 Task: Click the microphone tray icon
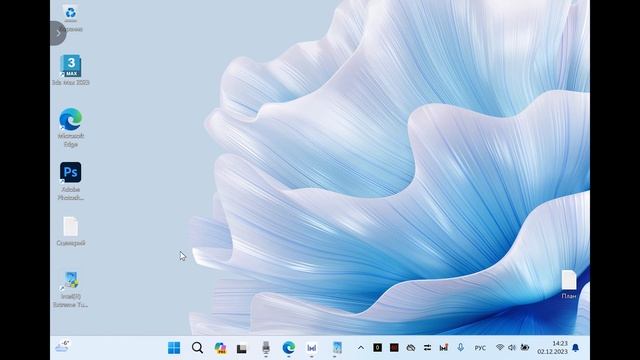click(460, 347)
